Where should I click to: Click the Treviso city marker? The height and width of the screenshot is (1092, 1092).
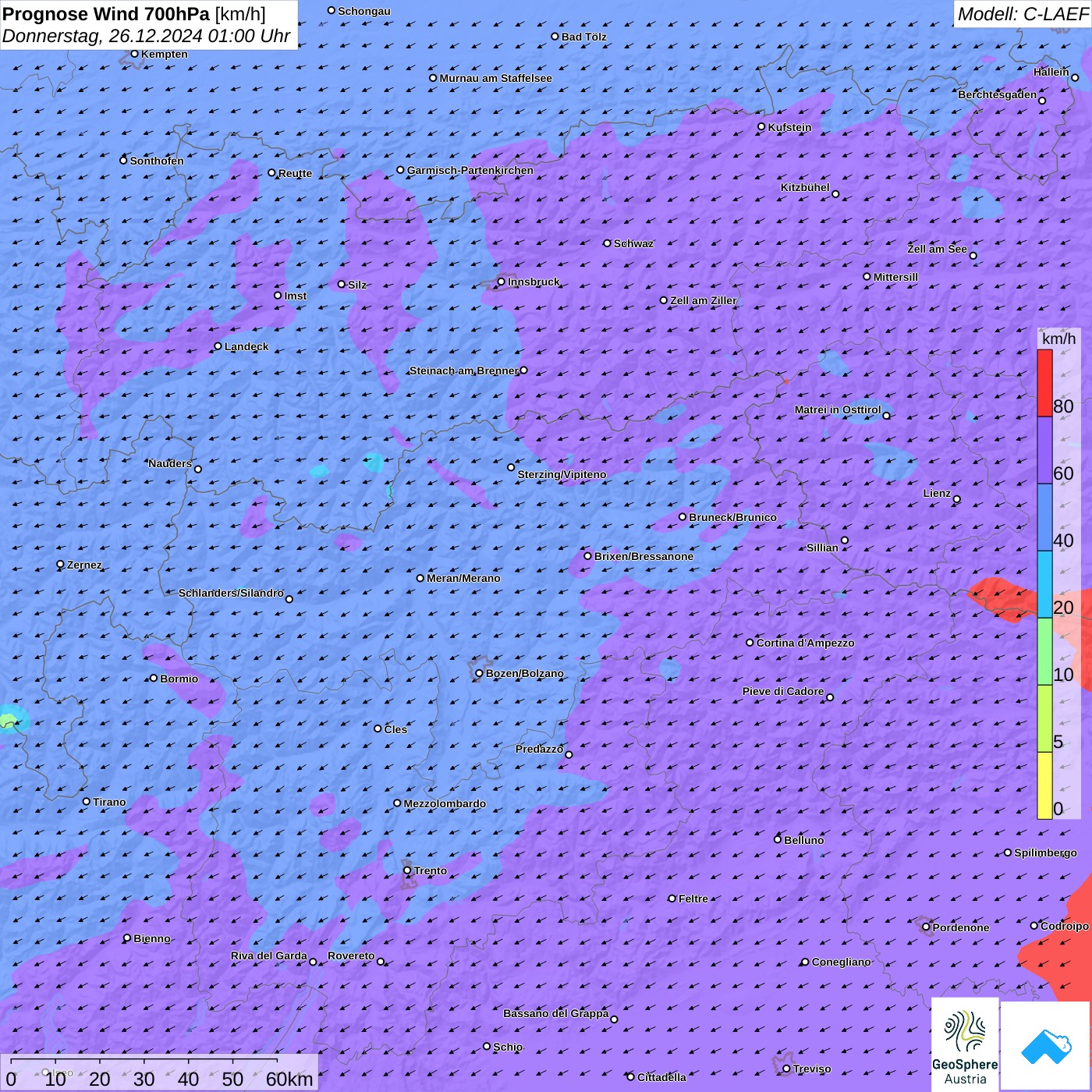click(787, 1069)
